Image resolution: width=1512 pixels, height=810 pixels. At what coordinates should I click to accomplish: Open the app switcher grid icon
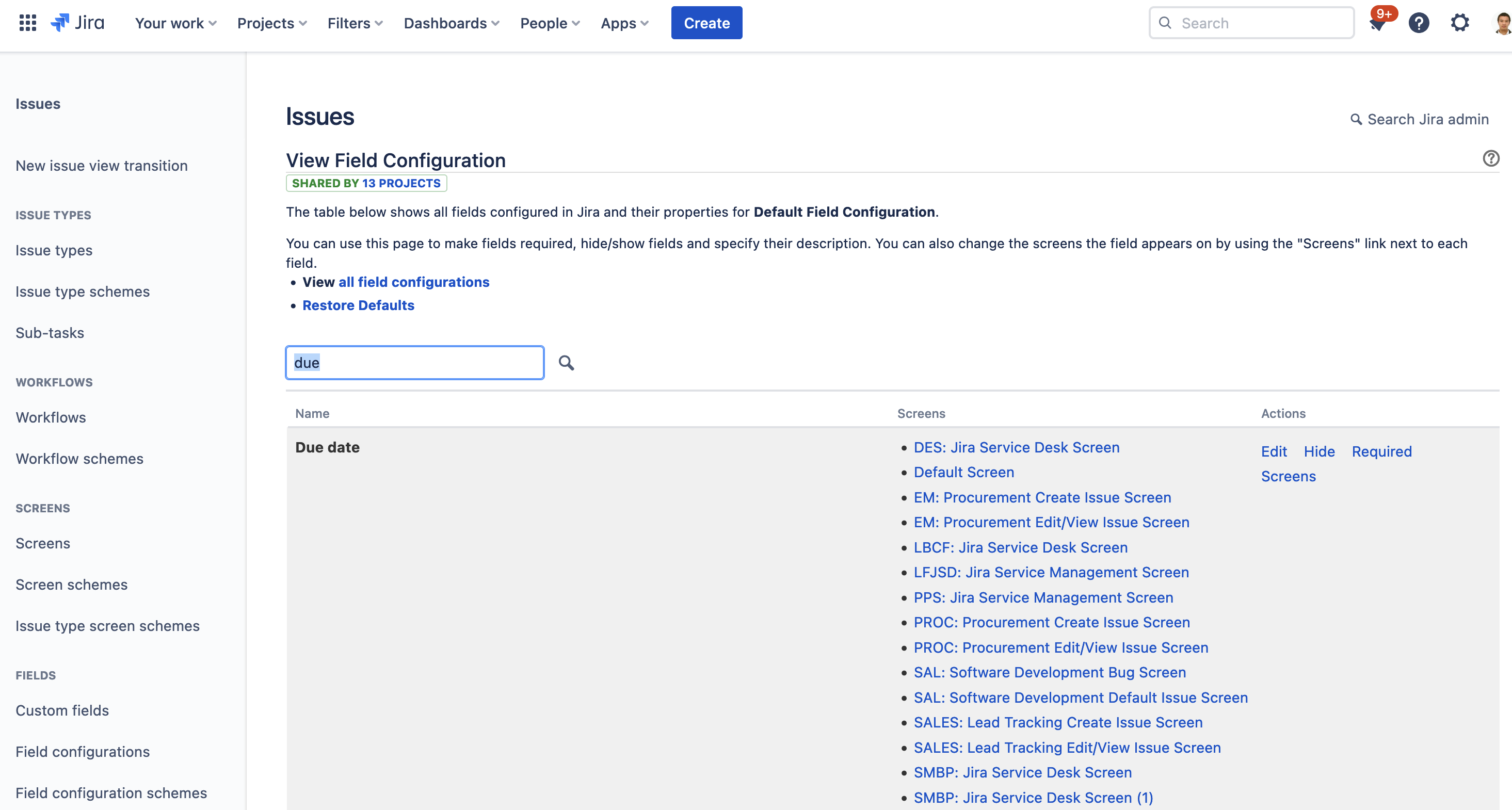point(27,23)
